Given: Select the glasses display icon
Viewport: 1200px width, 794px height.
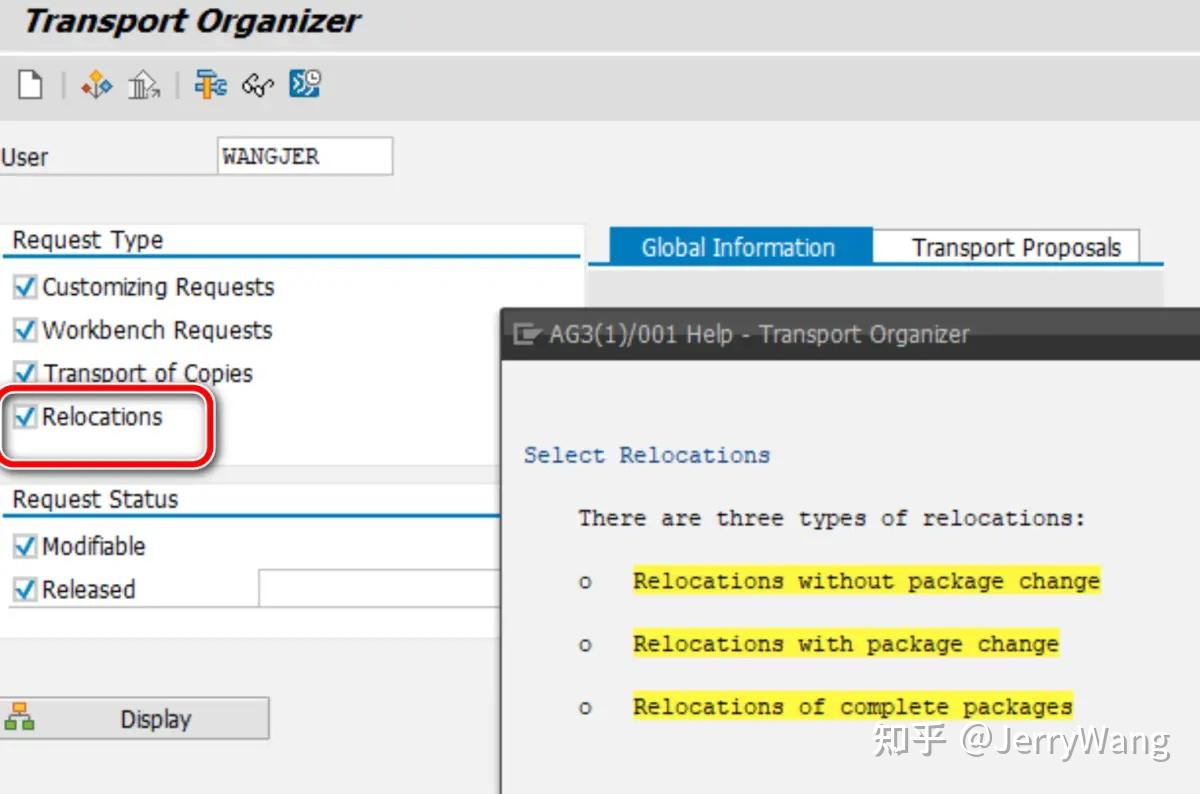Looking at the screenshot, I should click(x=257, y=85).
